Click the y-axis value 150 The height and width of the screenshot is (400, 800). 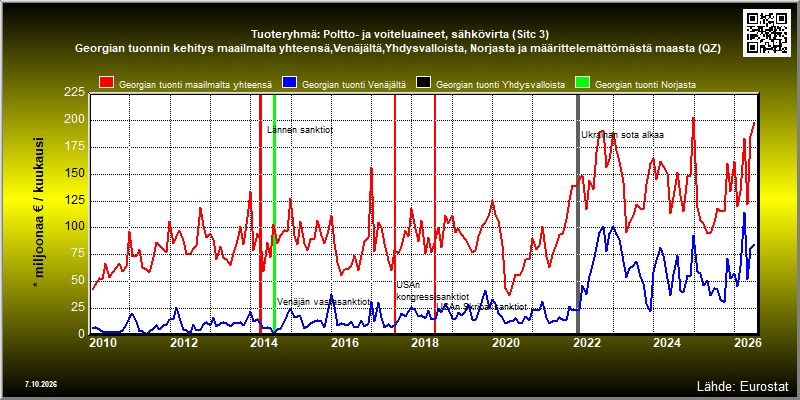click(75, 173)
